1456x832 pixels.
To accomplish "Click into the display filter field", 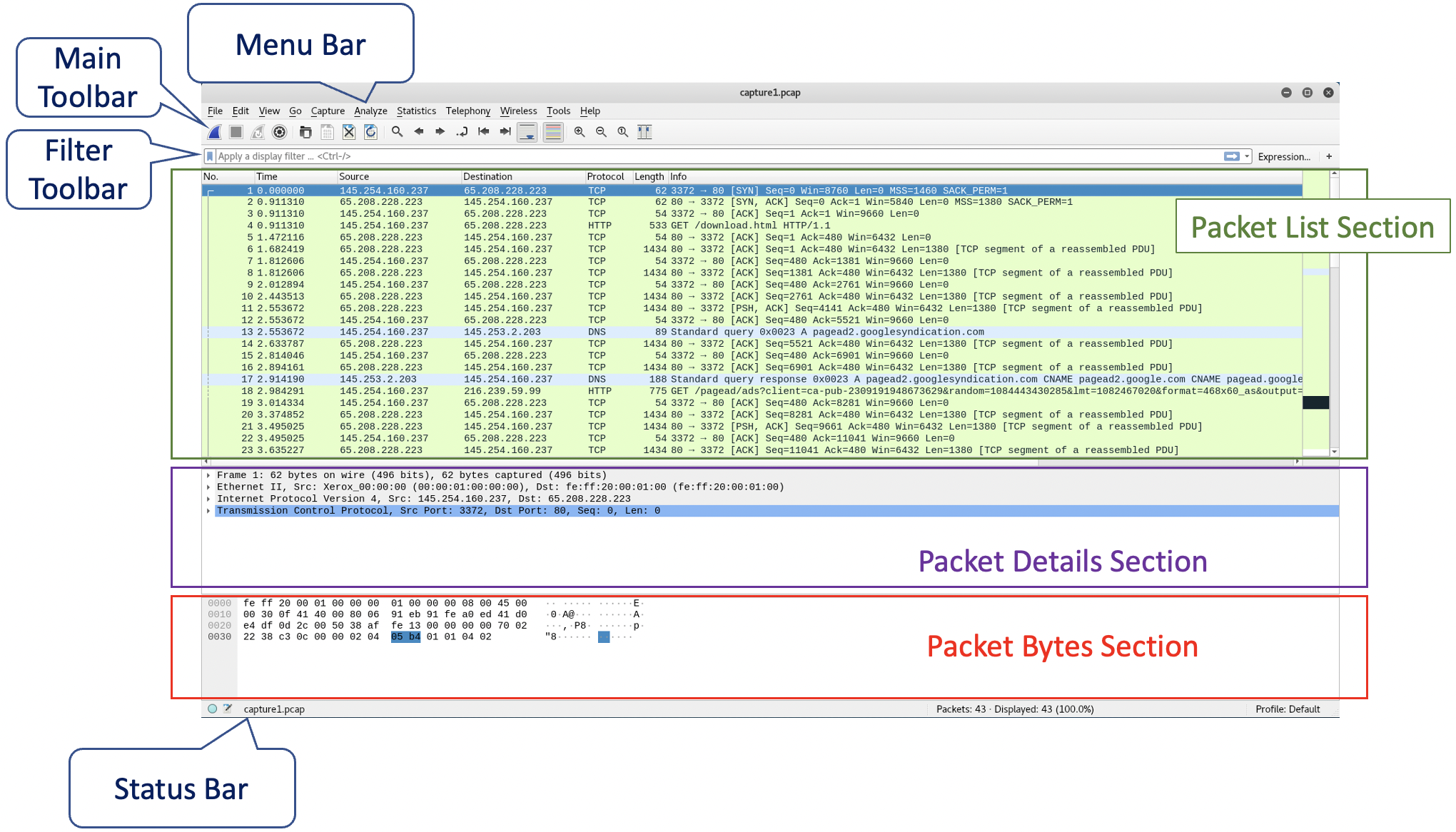I will [717, 156].
